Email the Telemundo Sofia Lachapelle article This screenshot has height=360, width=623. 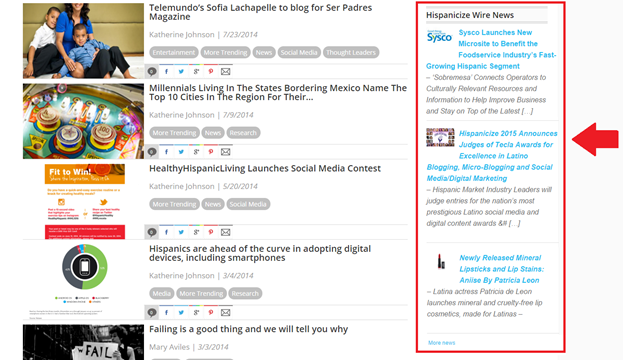225,72
